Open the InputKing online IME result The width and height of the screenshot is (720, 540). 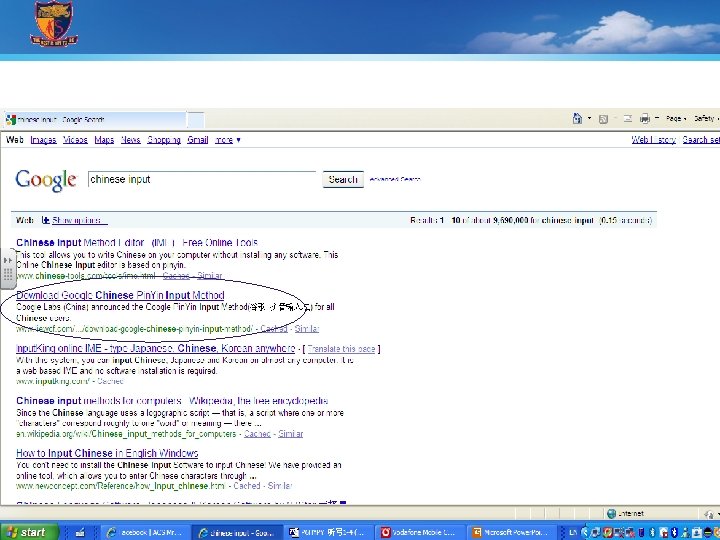click(x=155, y=348)
